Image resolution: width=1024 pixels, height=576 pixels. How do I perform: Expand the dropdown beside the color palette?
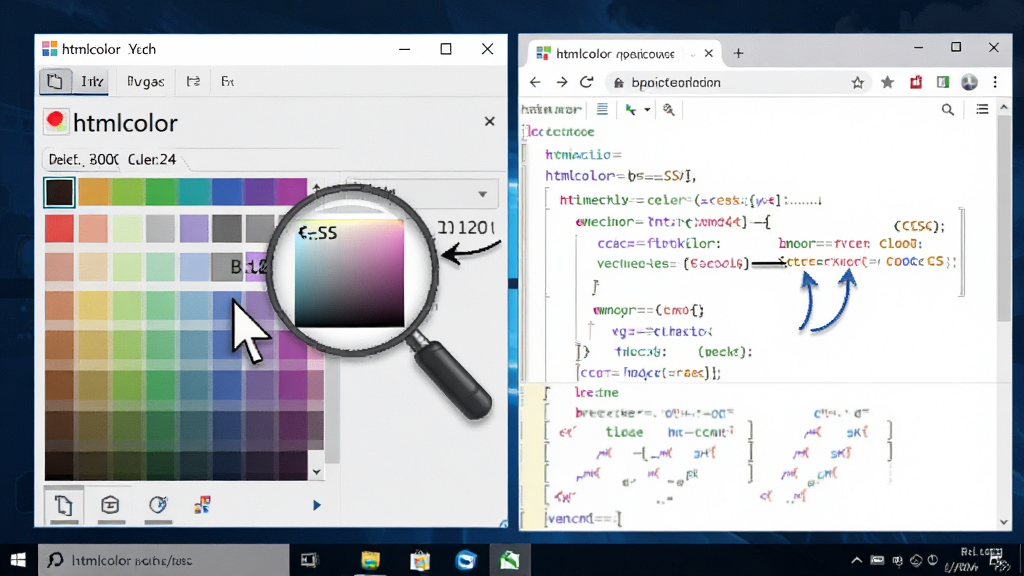(x=482, y=194)
